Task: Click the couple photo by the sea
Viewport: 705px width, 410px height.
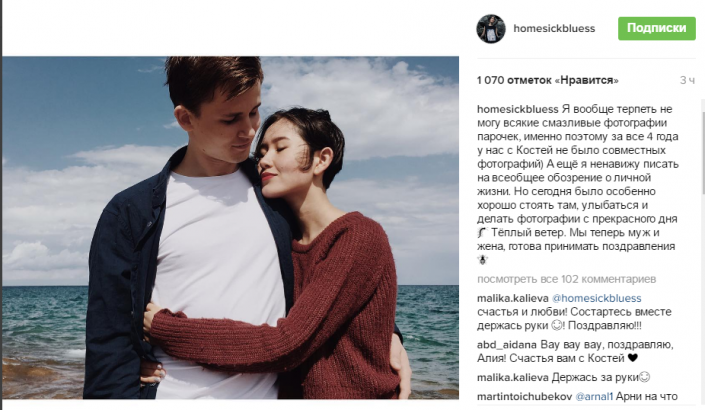Action: coord(231,227)
